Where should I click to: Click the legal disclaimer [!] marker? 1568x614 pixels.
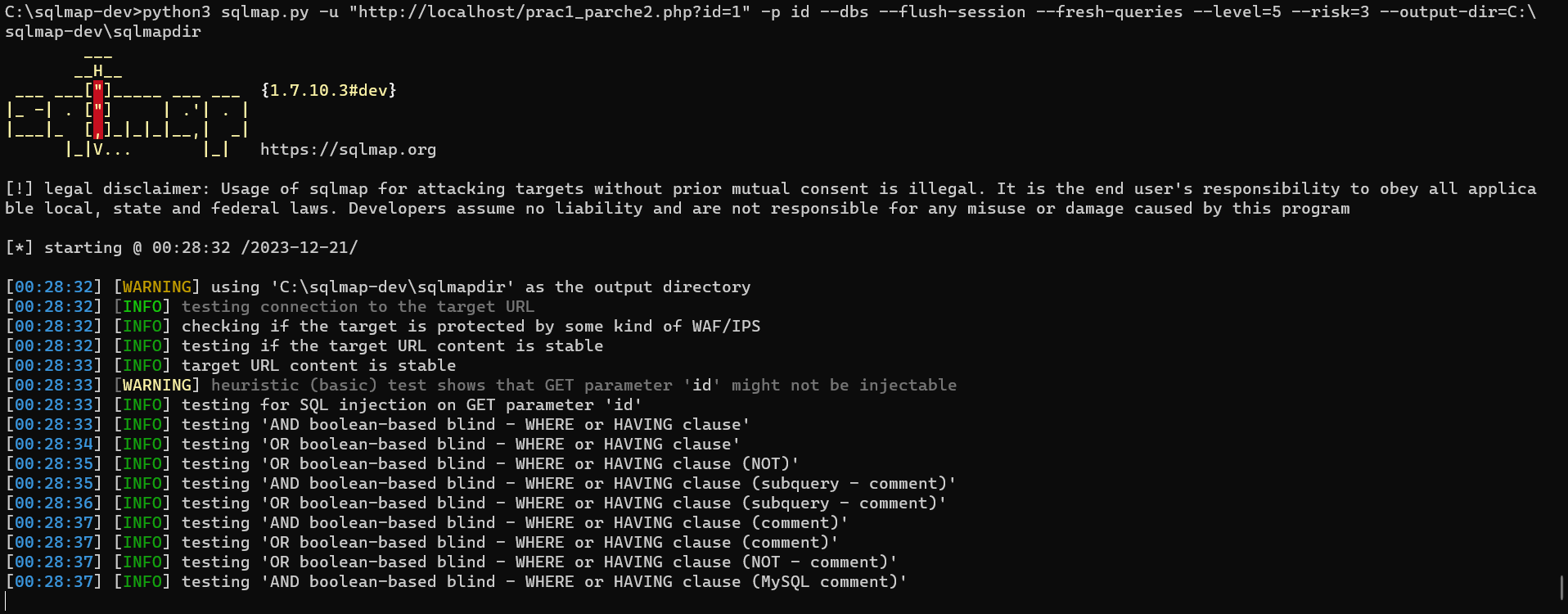pos(20,188)
